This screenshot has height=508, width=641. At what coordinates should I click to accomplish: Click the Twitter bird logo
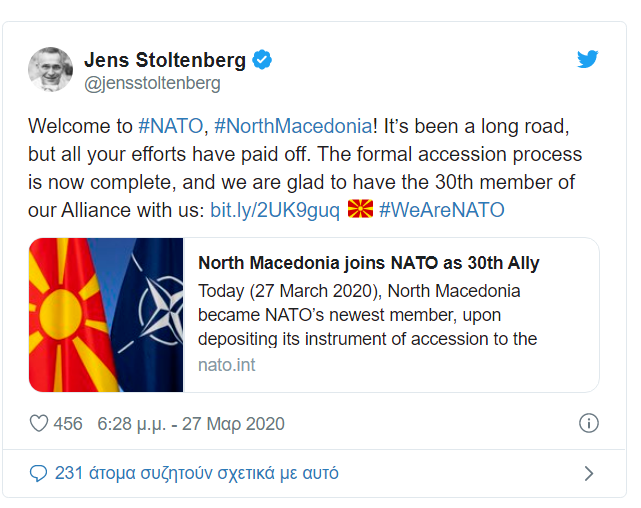point(587,59)
